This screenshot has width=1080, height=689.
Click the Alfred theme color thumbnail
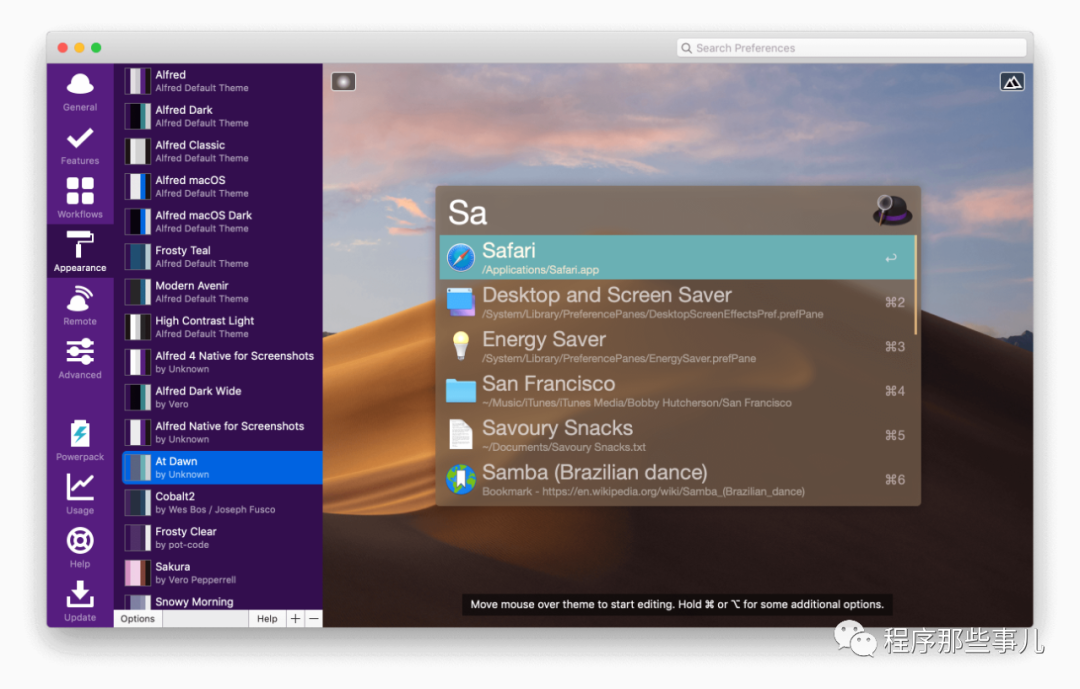(x=137, y=81)
